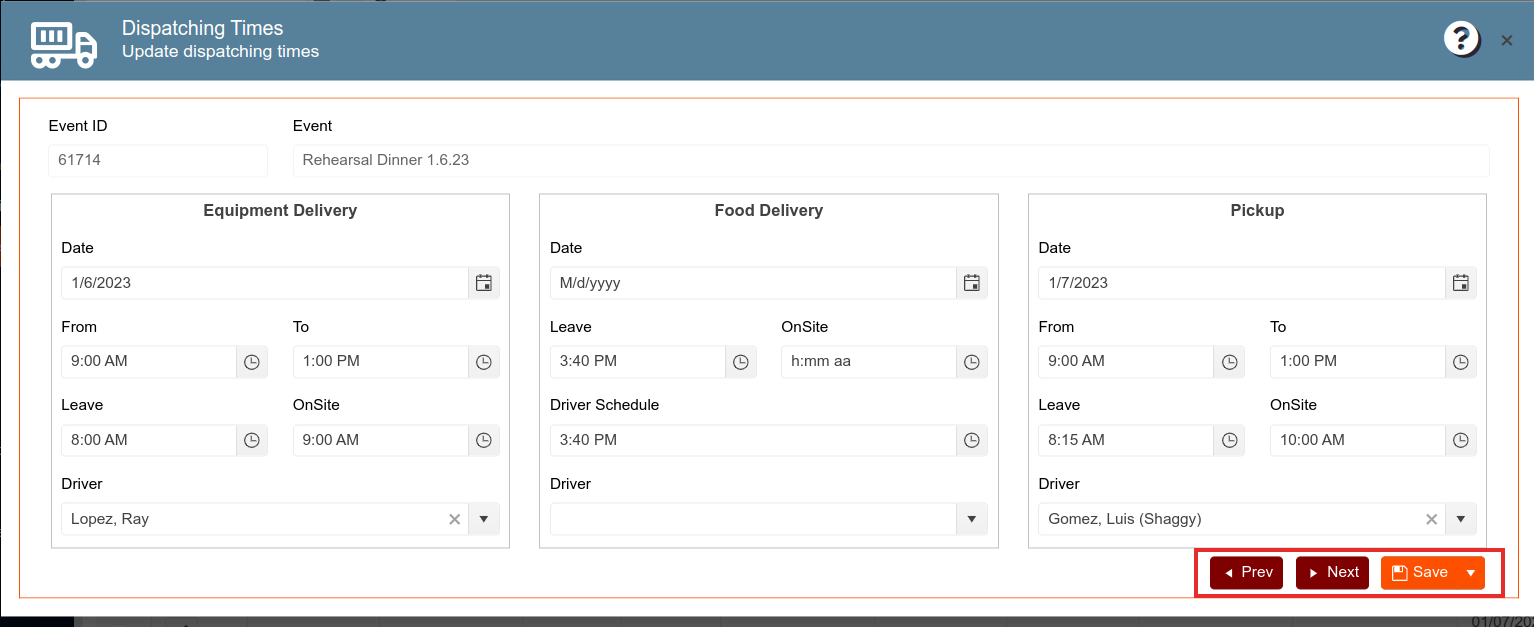
Task: Open clock picker for Pickup OnSite time
Action: [1461, 440]
